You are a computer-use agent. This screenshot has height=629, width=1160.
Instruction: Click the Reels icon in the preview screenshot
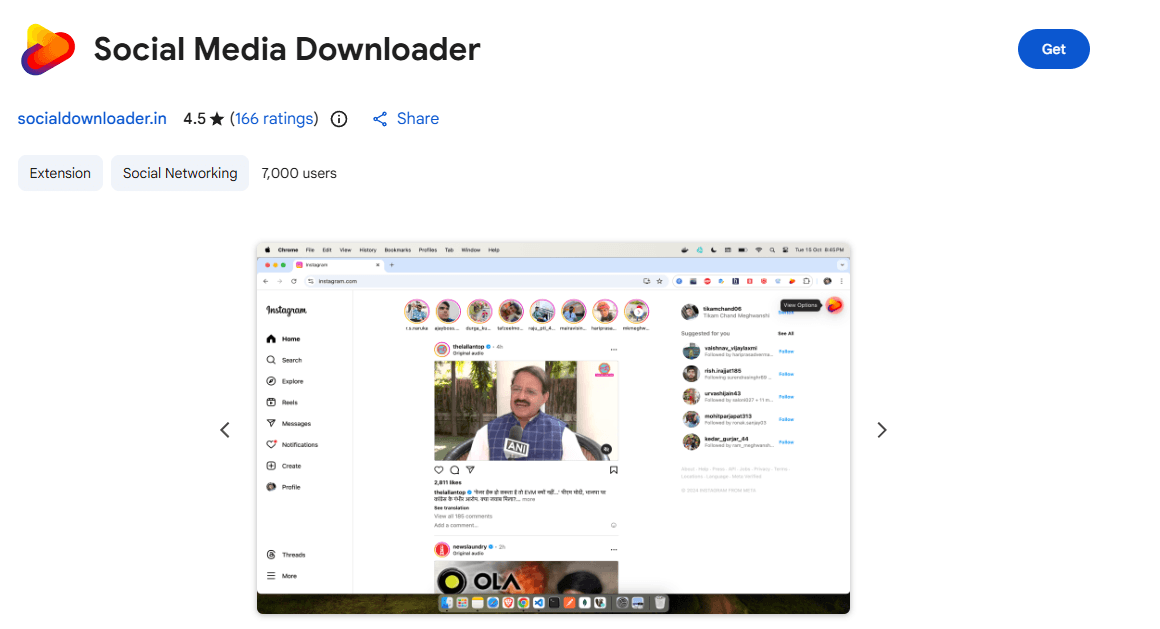[x=271, y=403]
